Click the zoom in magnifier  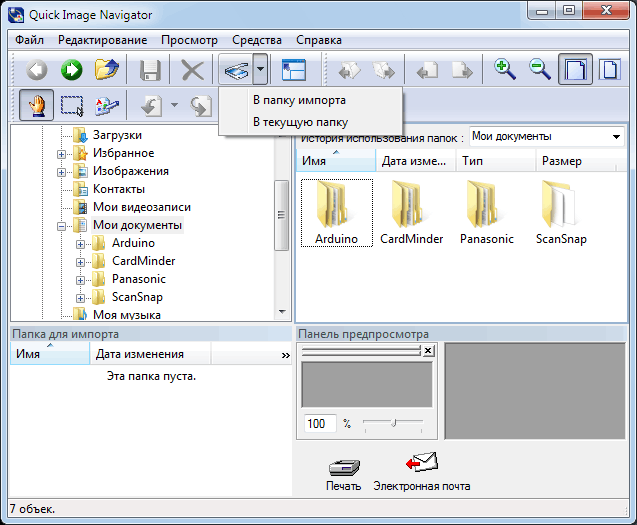click(x=505, y=69)
